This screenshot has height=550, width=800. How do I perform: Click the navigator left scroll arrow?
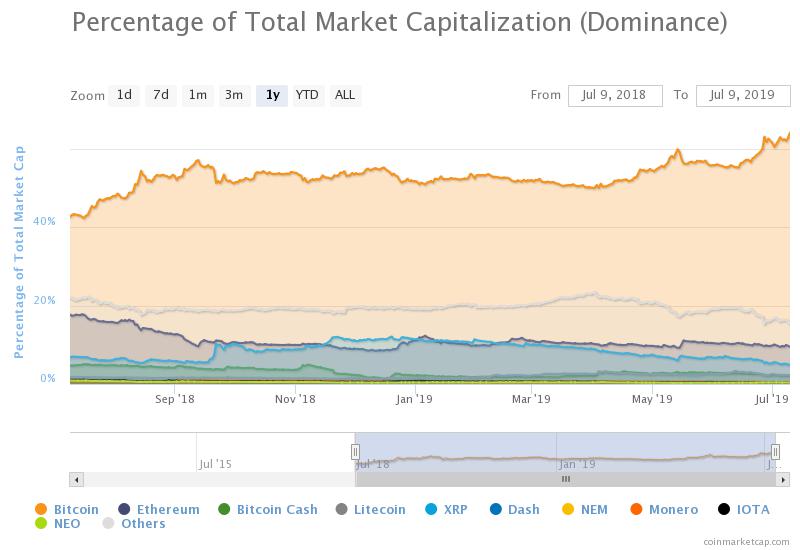pos(75,479)
